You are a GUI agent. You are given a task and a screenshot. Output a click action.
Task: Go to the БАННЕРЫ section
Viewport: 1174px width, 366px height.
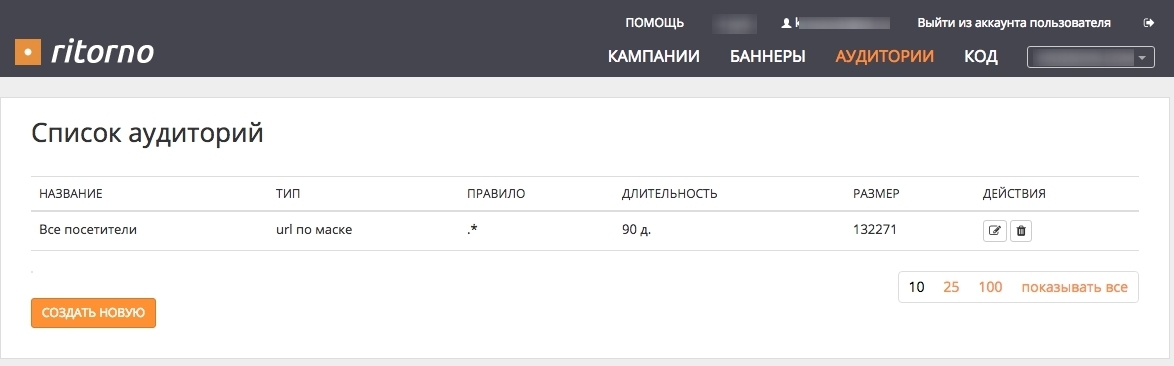click(x=767, y=56)
